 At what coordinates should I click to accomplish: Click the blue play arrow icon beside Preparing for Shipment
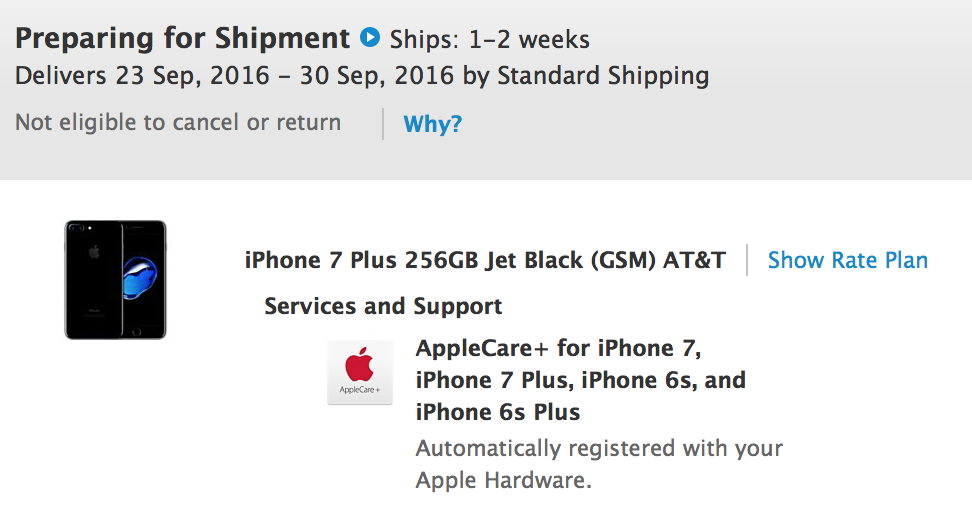coord(370,37)
